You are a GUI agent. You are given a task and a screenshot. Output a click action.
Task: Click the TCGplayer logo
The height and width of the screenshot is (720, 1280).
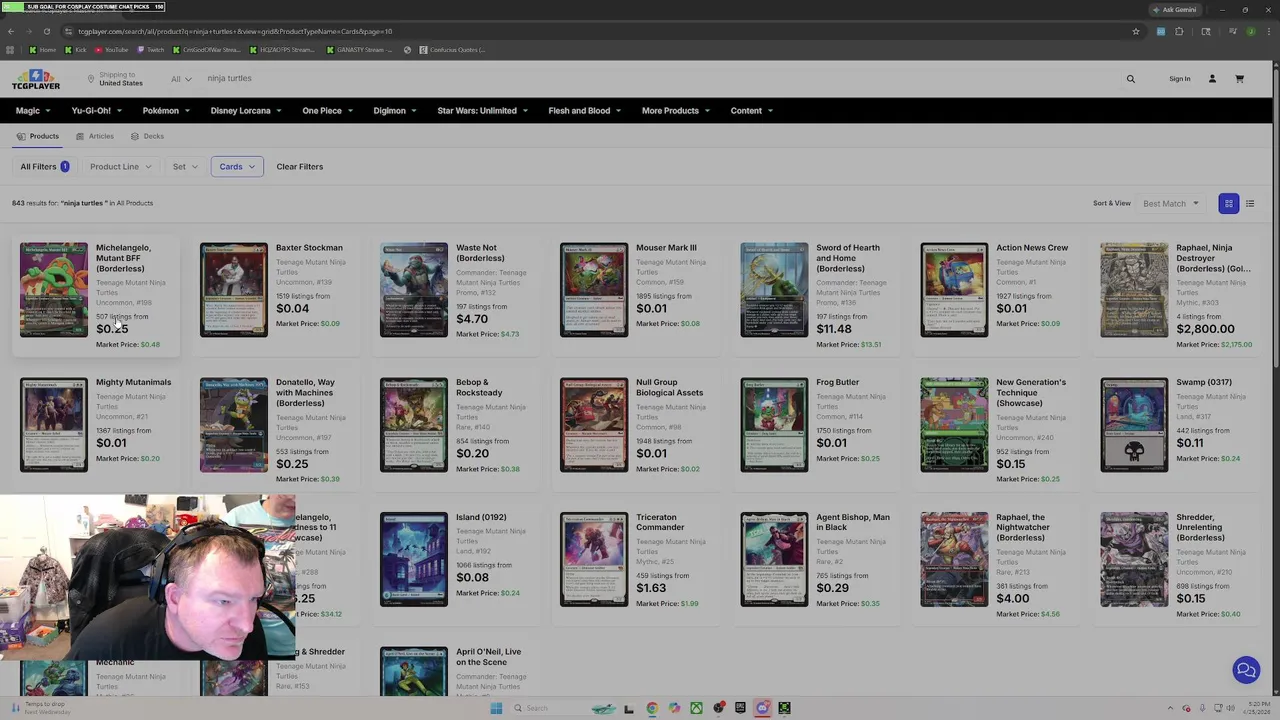36,79
